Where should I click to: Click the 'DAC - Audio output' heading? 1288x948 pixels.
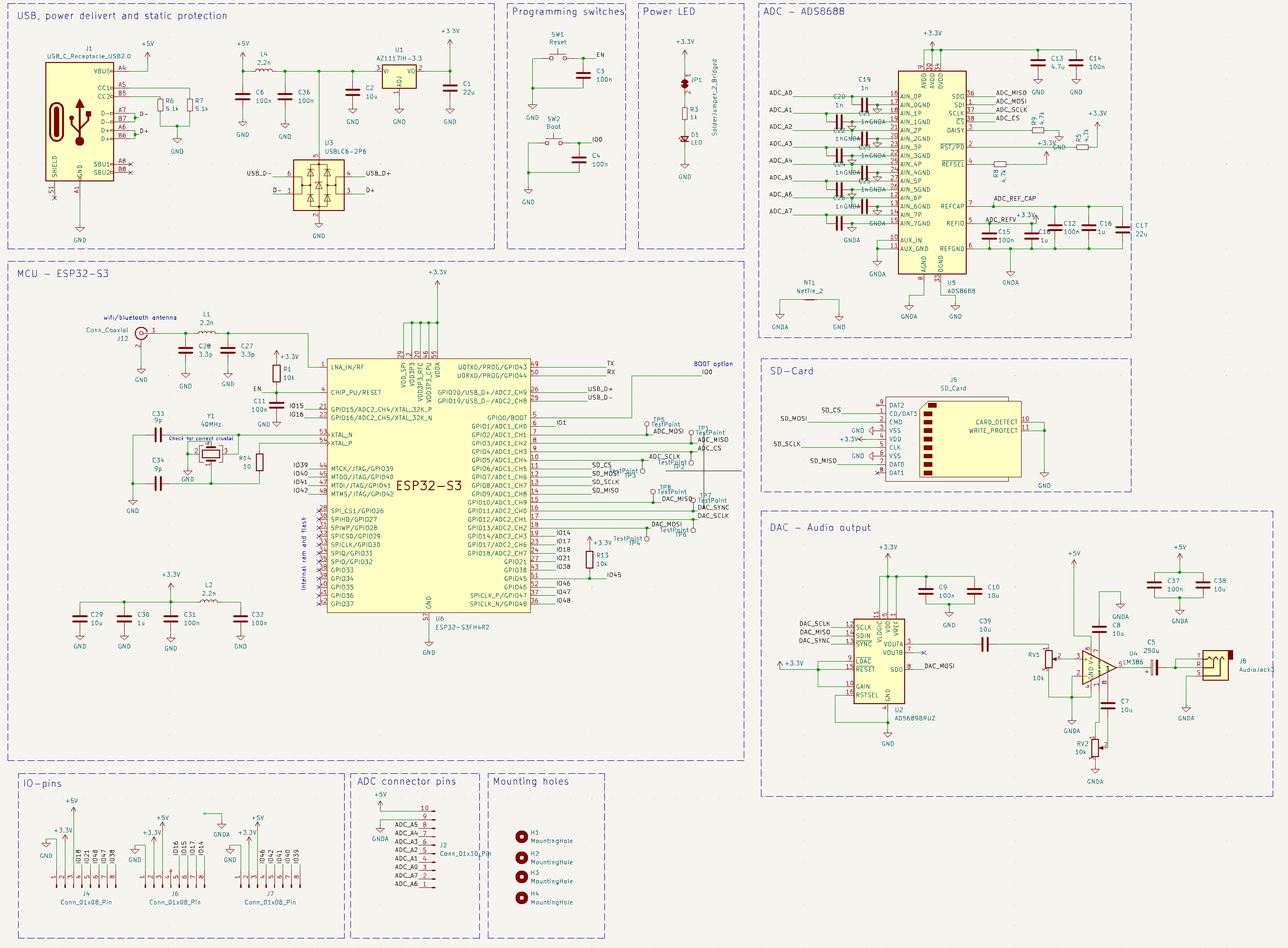[820, 527]
